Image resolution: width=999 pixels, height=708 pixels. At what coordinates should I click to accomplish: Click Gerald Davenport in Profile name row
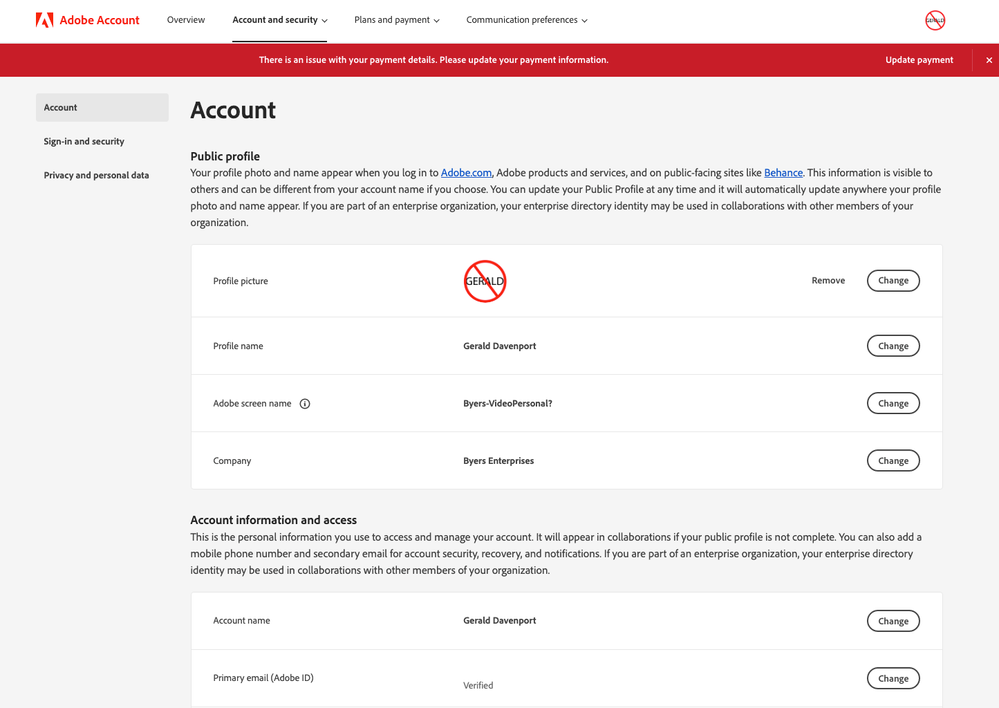coord(500,346)
